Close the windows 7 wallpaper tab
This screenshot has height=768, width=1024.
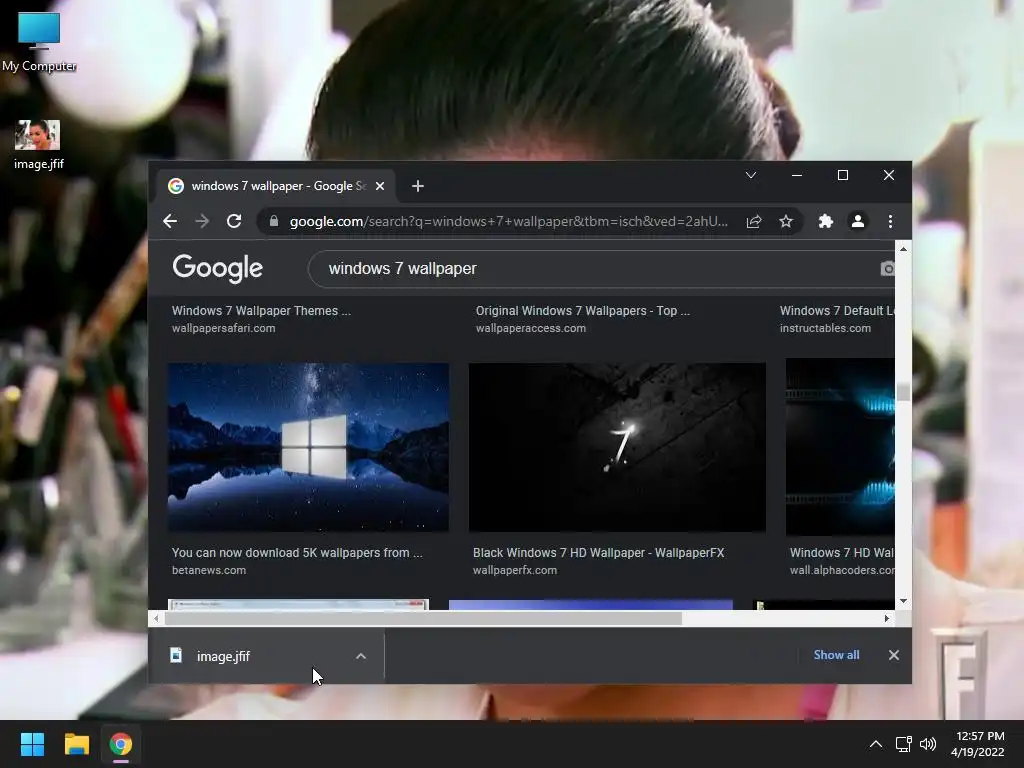pos(380,186)
